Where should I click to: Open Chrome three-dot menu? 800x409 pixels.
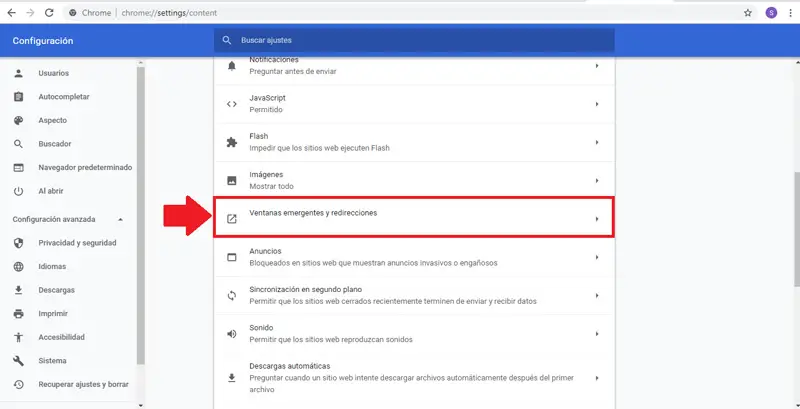click(790, 13)
